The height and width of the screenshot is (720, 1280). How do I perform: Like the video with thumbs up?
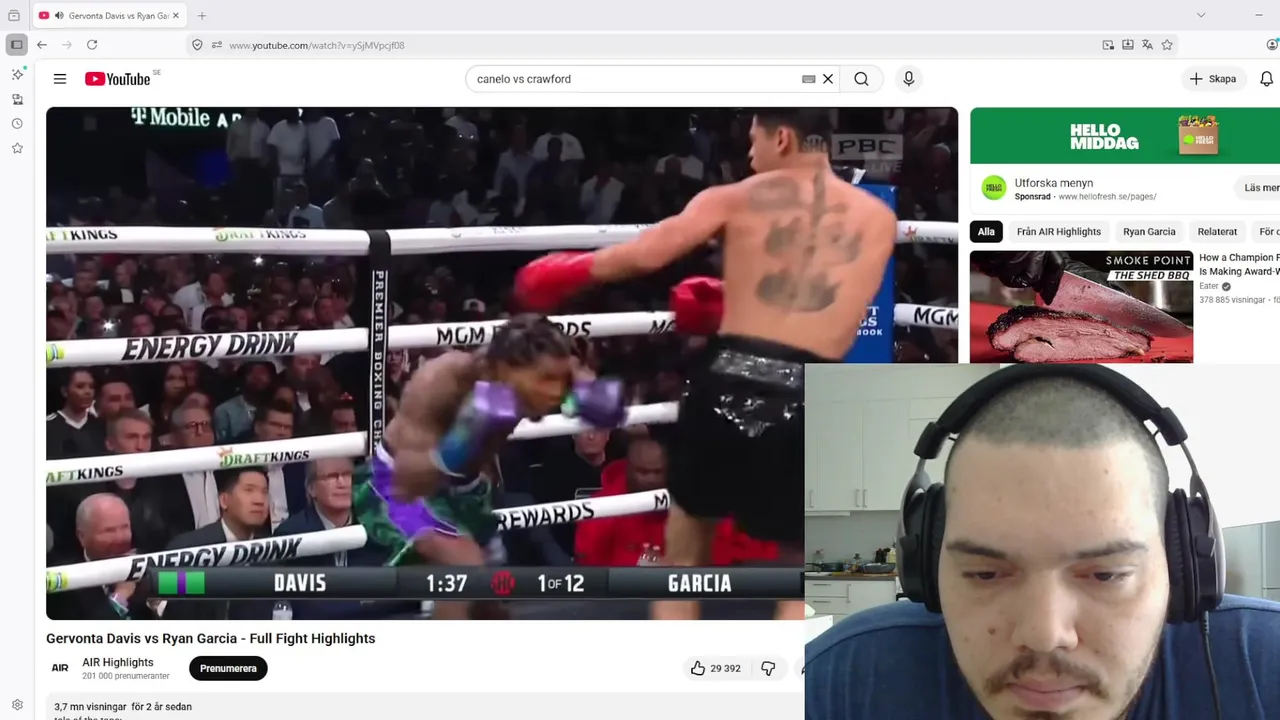tap(715, 668)
